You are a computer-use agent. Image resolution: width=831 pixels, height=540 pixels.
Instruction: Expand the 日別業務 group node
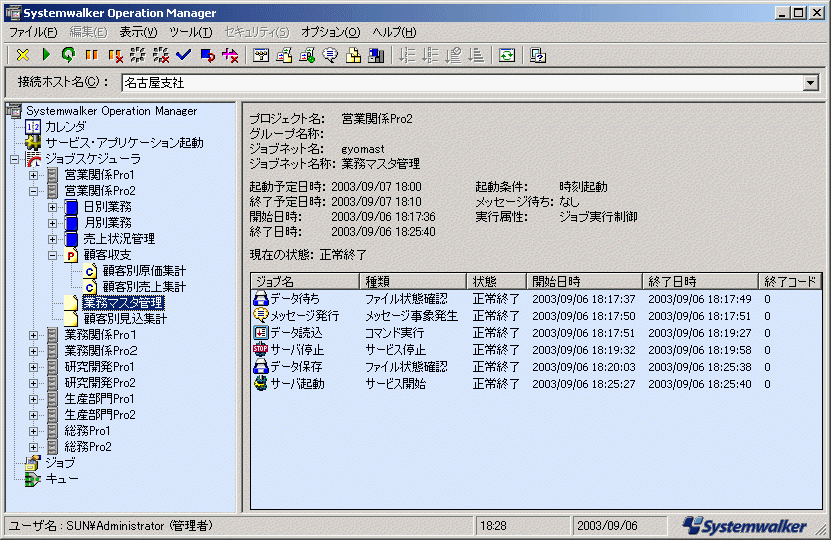coord(52,207)
